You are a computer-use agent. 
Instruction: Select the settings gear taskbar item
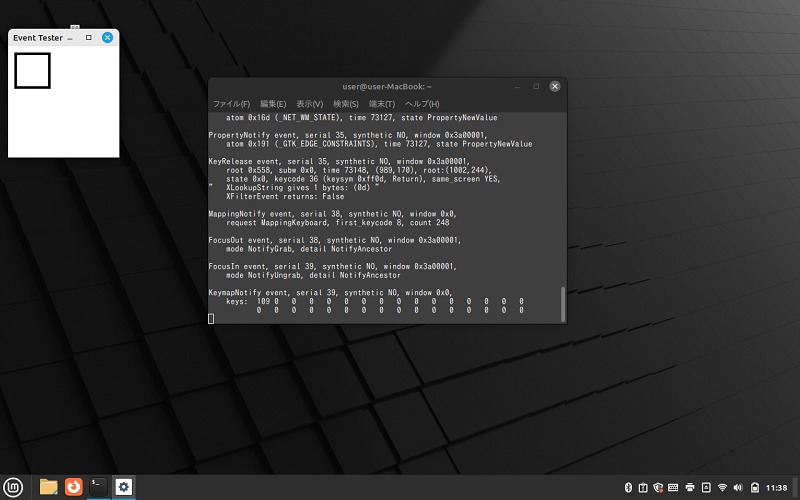[123, 487]
